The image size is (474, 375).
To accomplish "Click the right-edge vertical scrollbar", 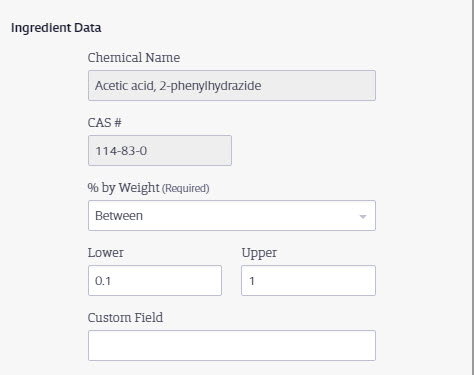I will coord(472,187).
